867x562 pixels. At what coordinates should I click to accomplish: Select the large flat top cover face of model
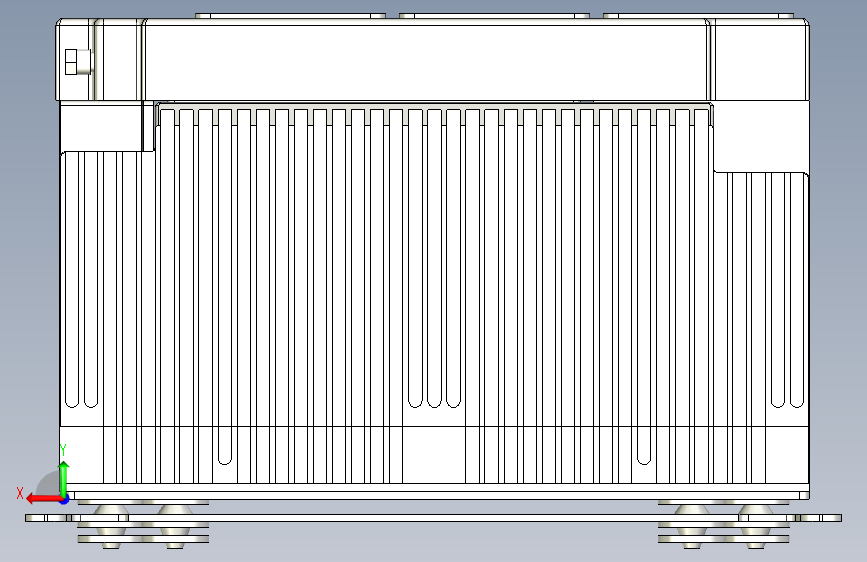(x=426, y=62)
